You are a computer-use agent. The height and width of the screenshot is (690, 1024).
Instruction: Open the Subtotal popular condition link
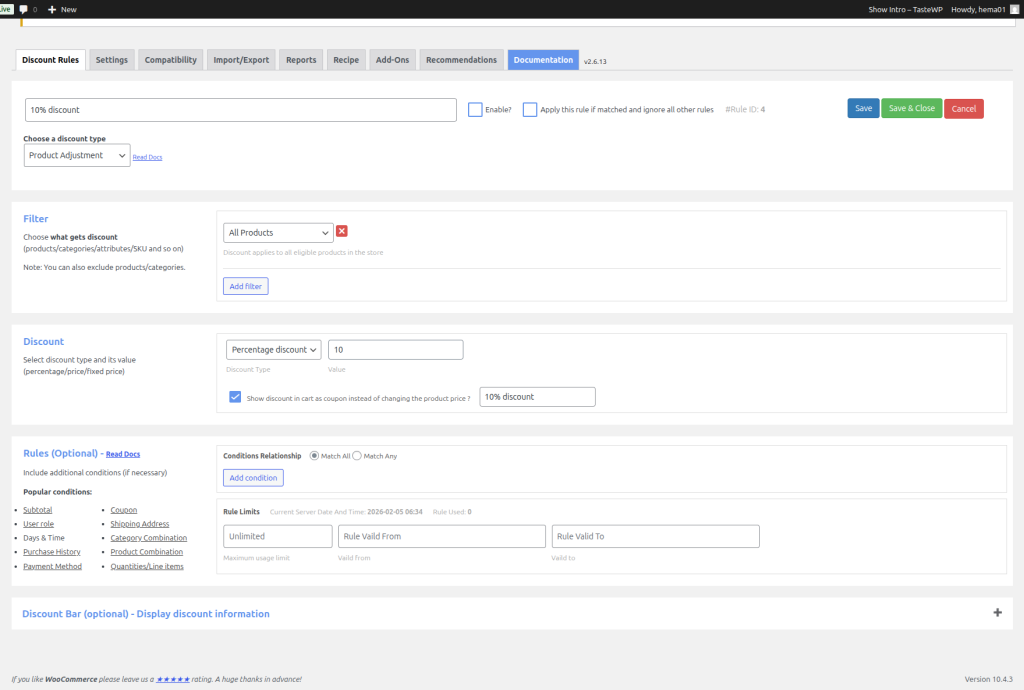[x=37, y=510]
